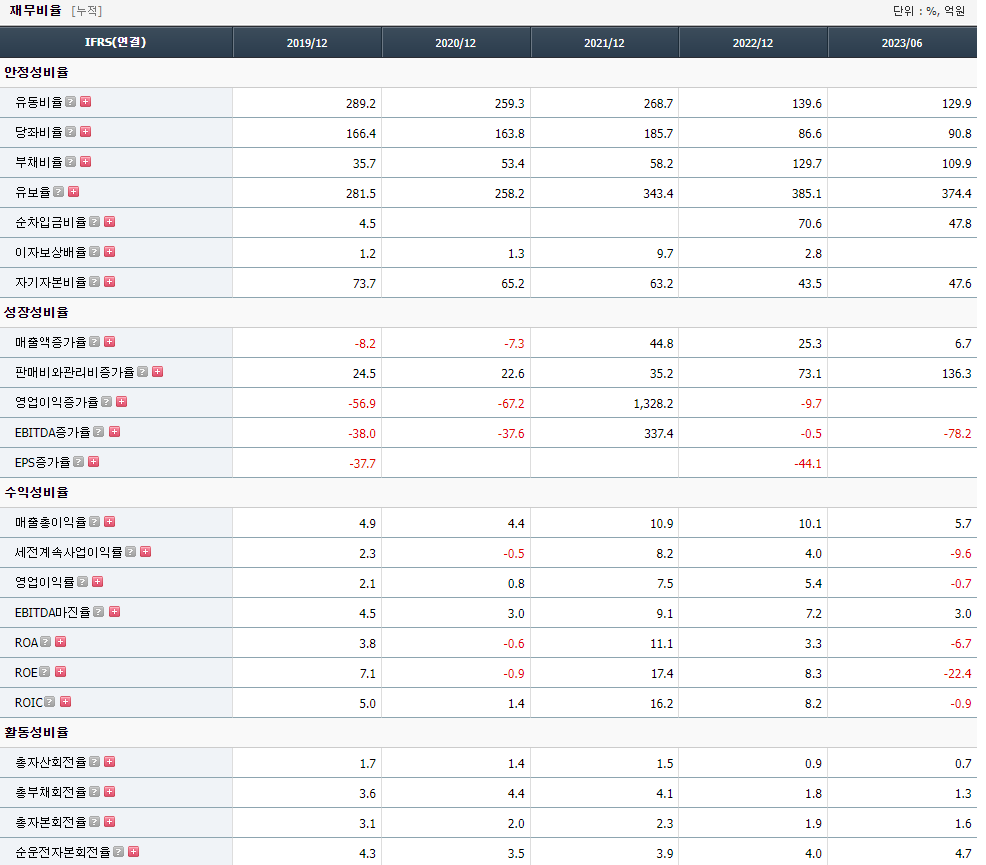986x865 pixels.
Task: Click plus icon for 총자본회전율
Action: [109, 822]
